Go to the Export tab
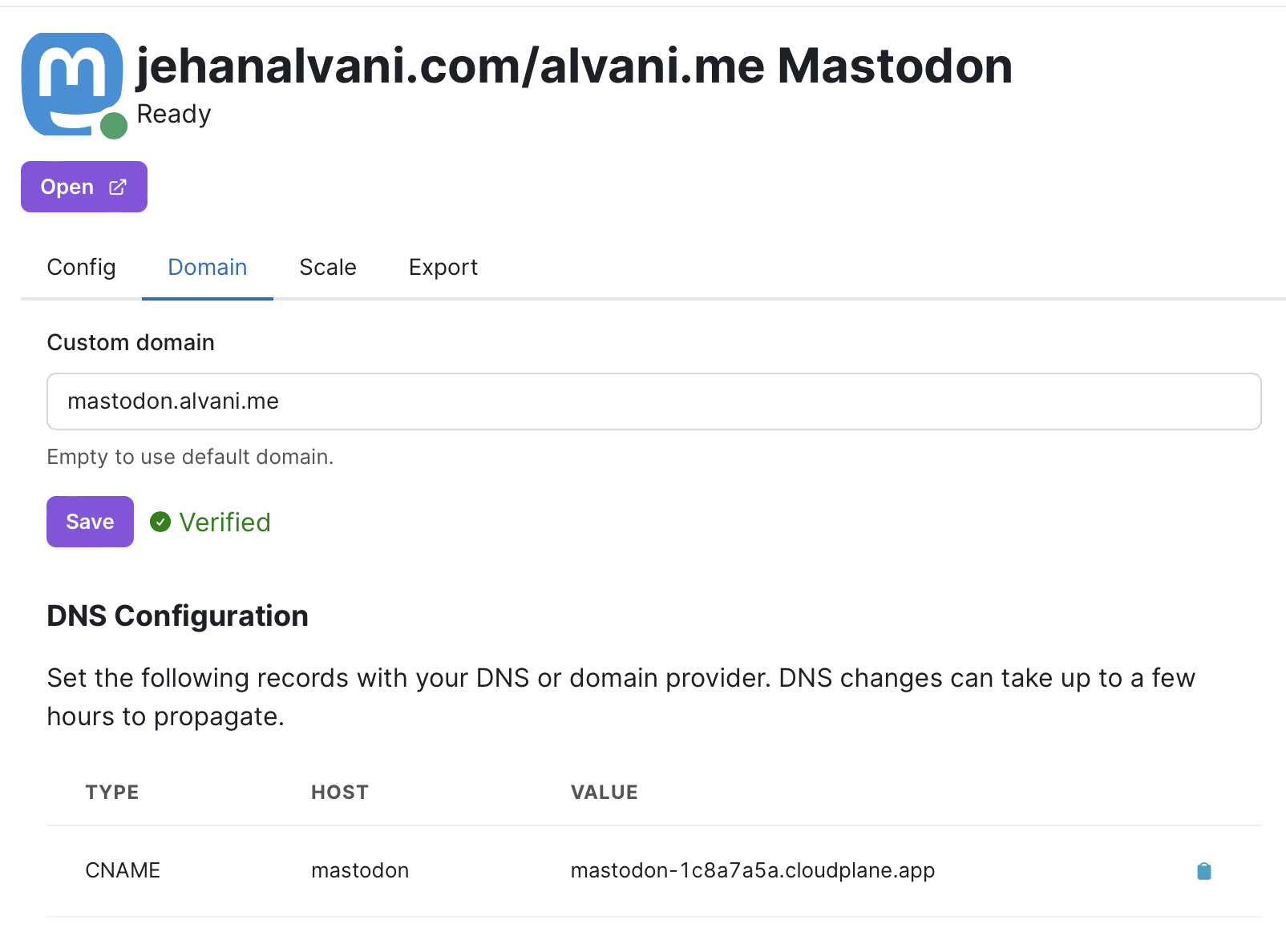The width and height of the screenshot is (1286, 952). (443, 267)
